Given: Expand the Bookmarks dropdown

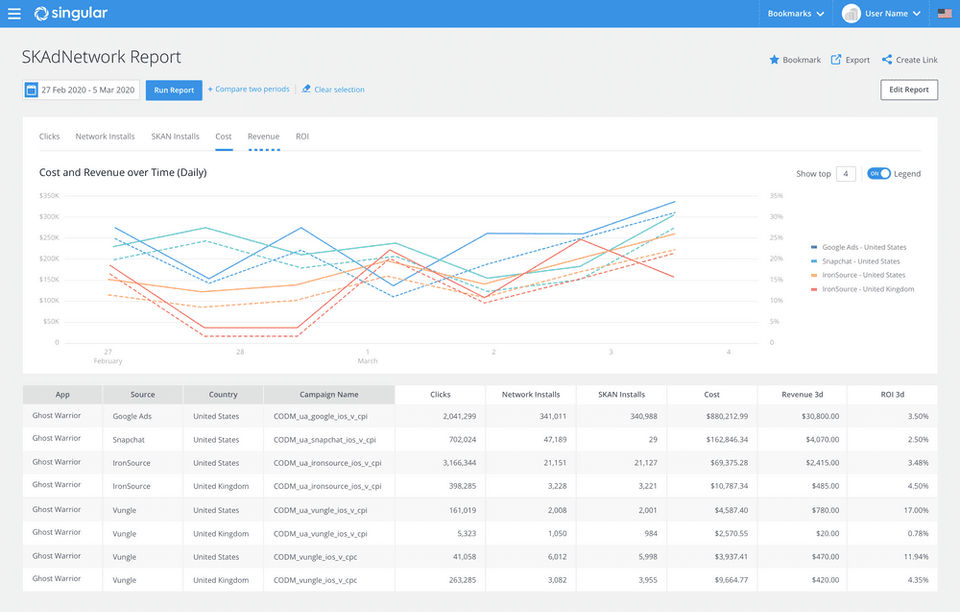Looking at the screenshot, I should coord(796,13).
